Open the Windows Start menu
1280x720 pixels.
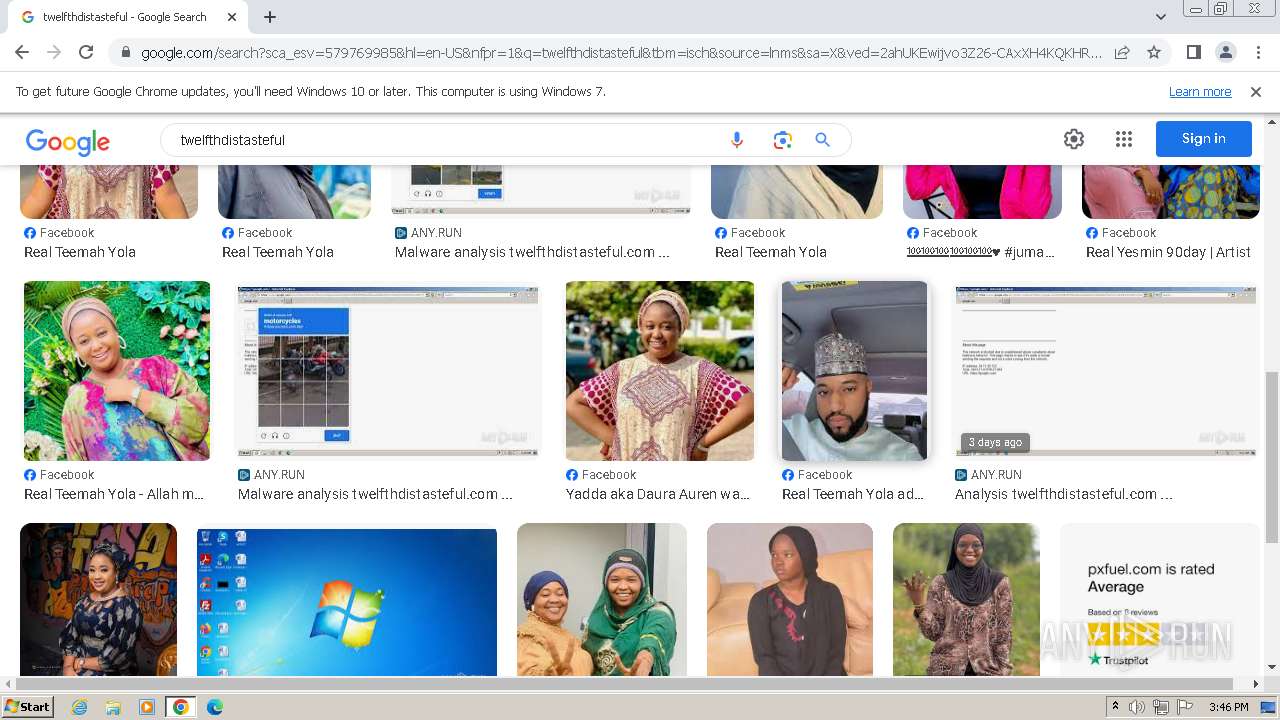(27, 707)
